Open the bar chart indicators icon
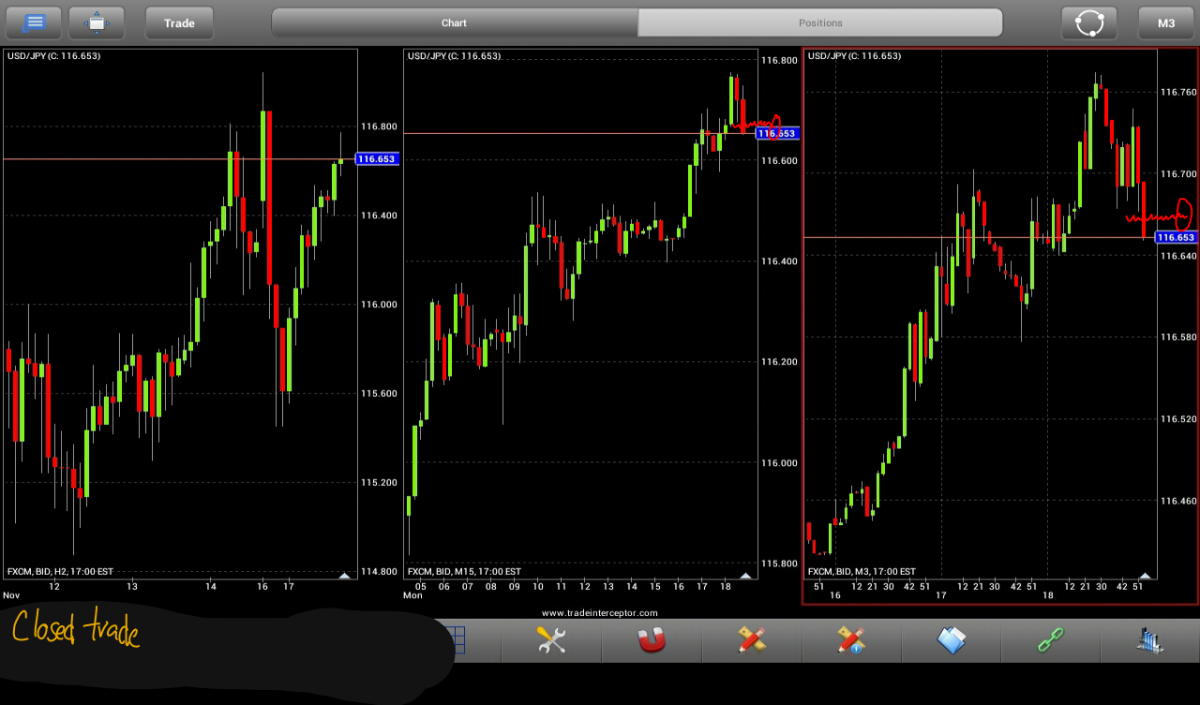1200x705 pixels. coord(1151,640)
